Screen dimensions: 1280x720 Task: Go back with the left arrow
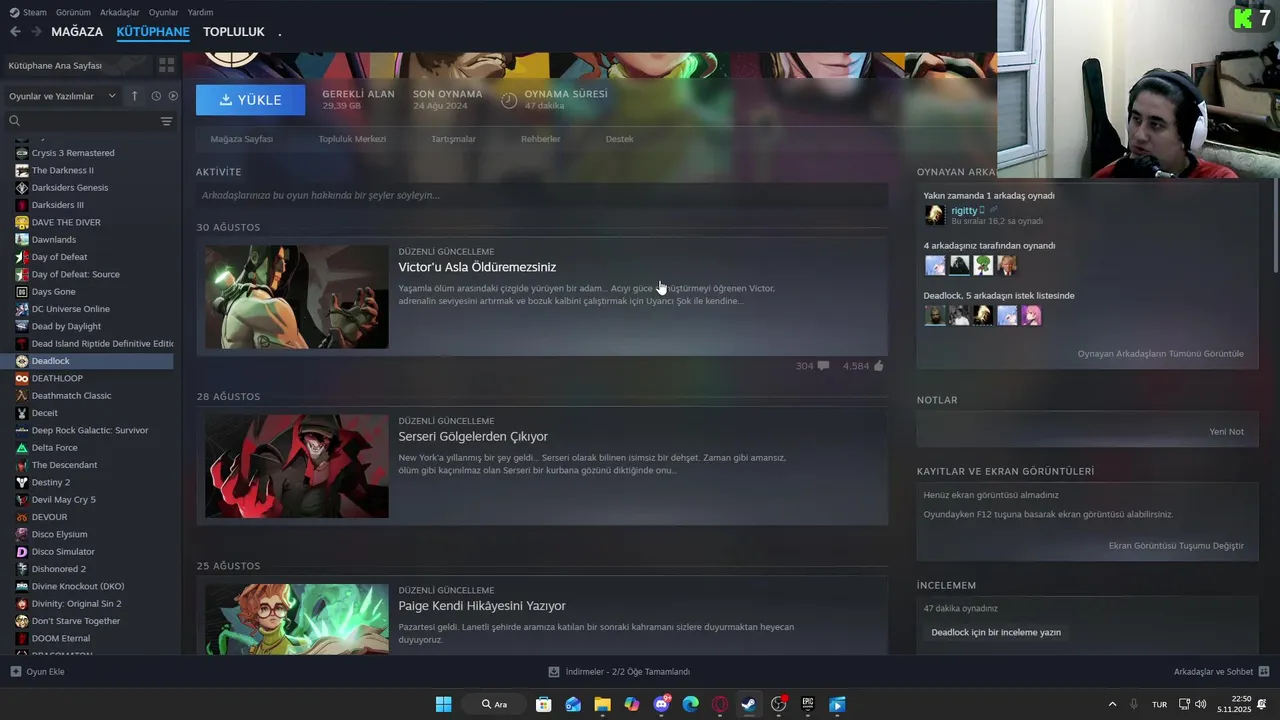[x=15, y=32]
